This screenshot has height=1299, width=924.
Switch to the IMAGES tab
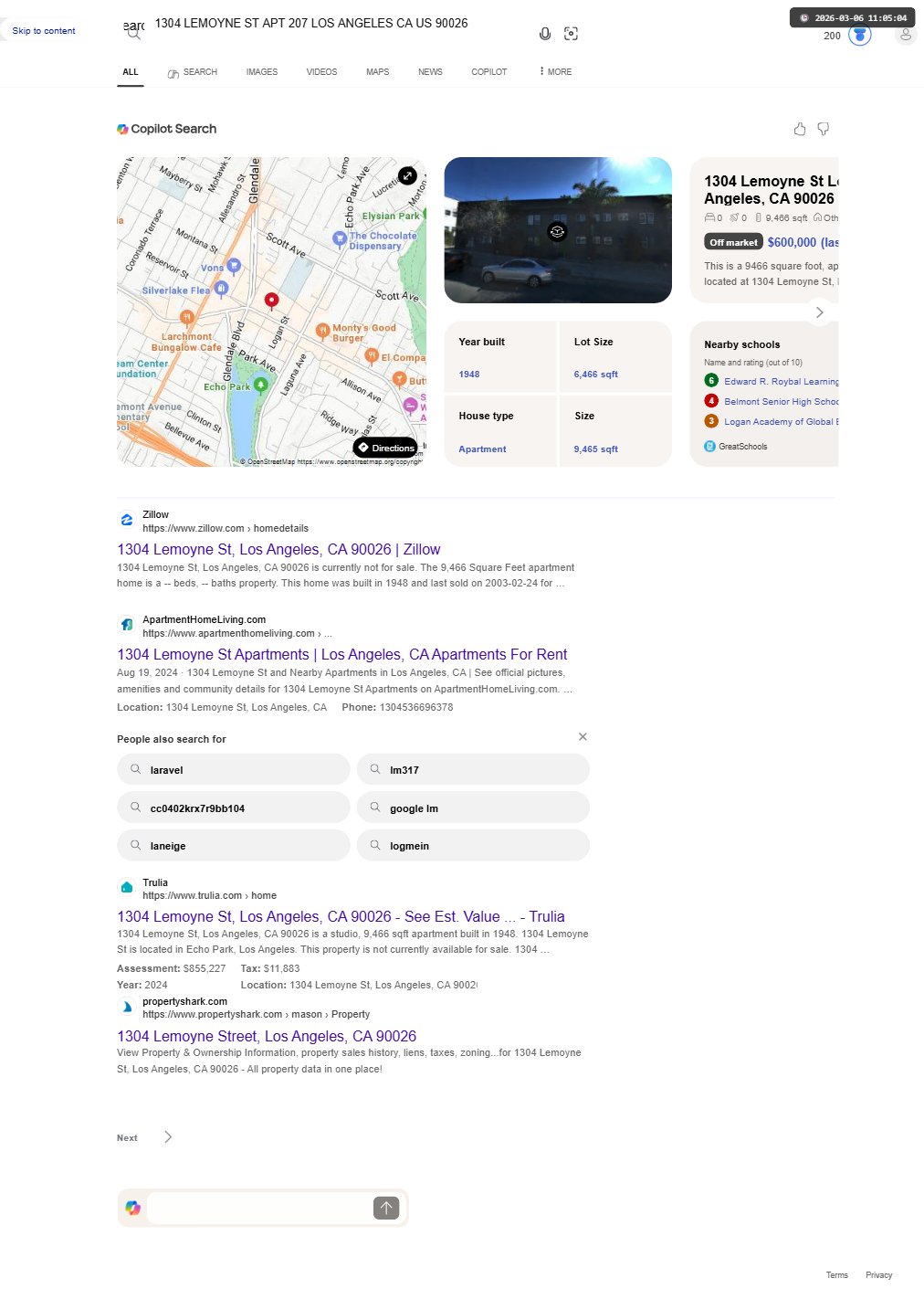click(262, 72)
